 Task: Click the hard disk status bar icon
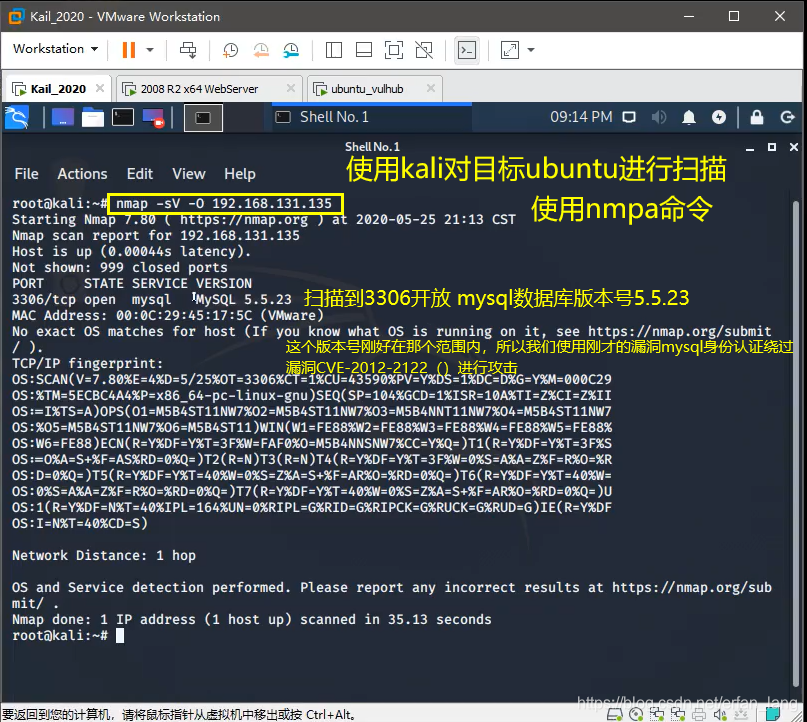[615, 714]
